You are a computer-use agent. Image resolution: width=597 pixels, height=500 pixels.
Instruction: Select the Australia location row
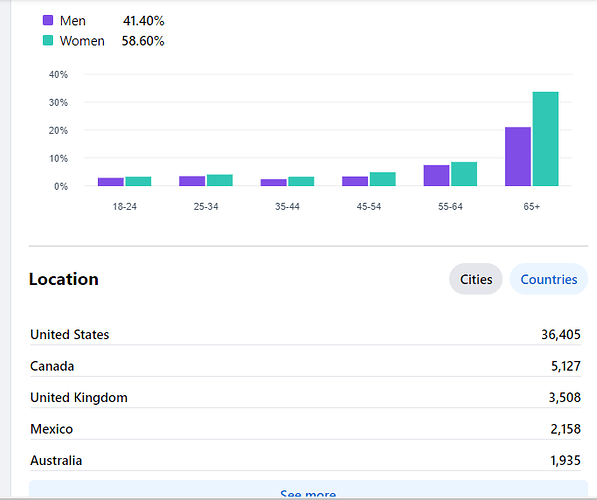point(305,460)
